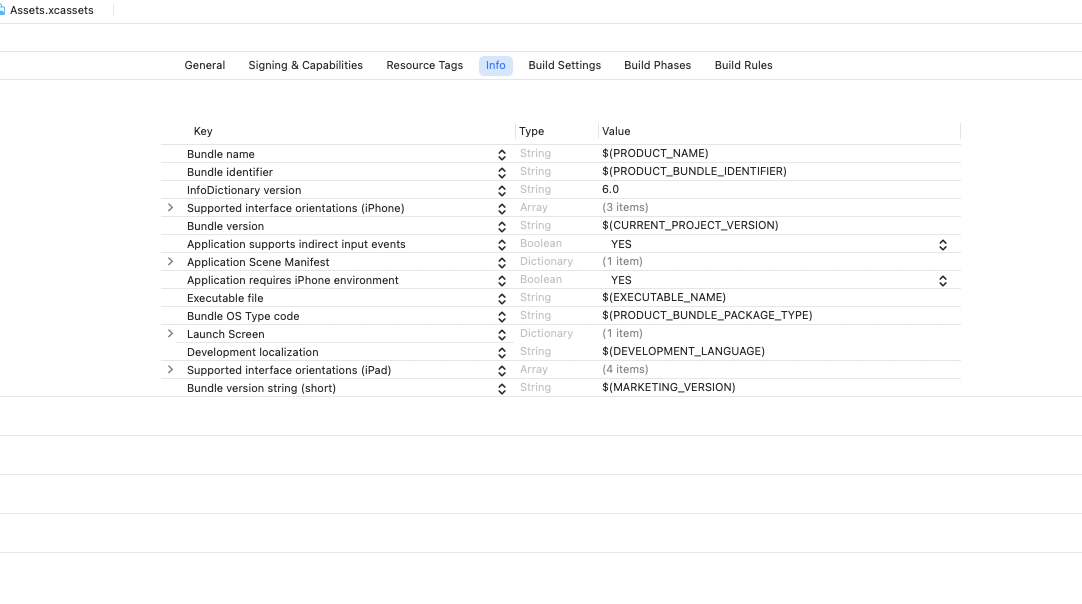1082x604 pixels.
Task: Open the Build Phases tab
Action: tap(657, 65)
